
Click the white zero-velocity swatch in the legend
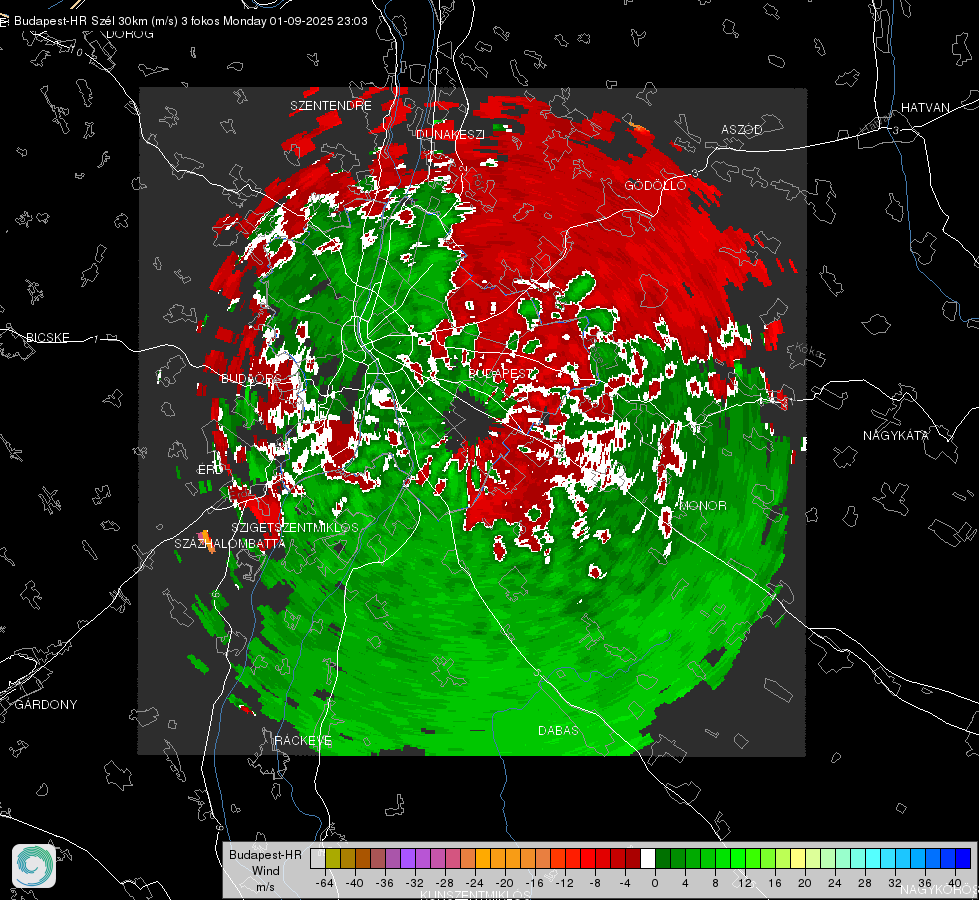click(649, 859)
